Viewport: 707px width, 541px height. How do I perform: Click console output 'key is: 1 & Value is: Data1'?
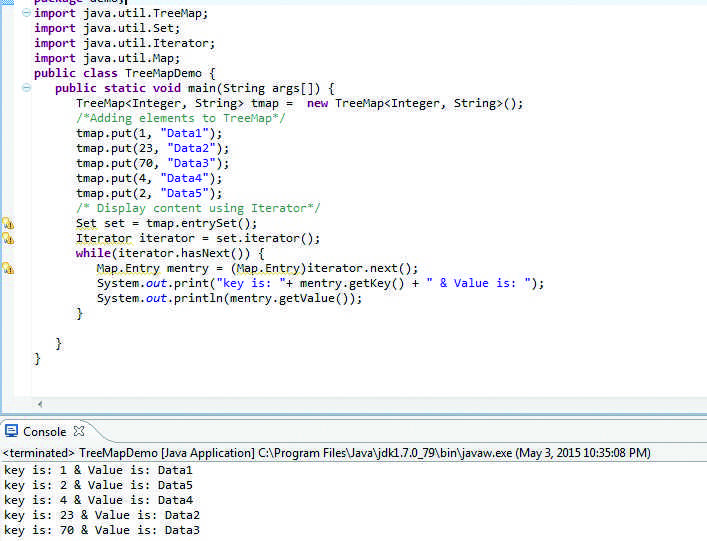[98, 470]
